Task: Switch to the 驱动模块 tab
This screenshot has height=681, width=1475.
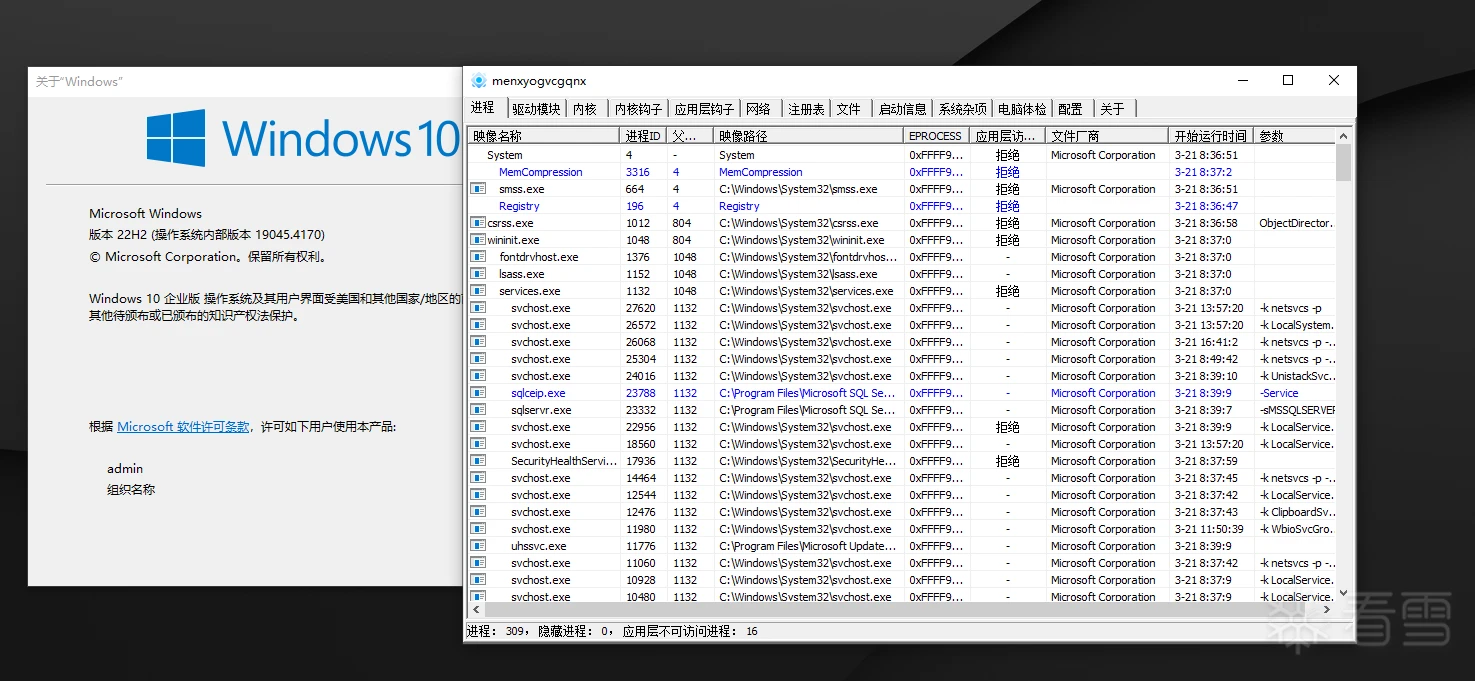Action: coord(536,109)
